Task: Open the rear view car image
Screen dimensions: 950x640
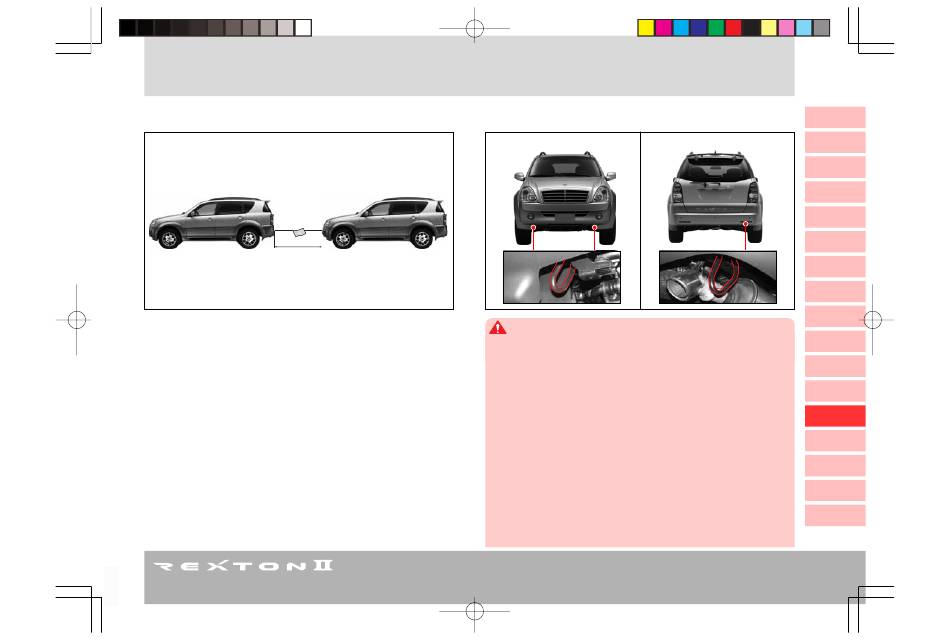Action: point(715,198)
